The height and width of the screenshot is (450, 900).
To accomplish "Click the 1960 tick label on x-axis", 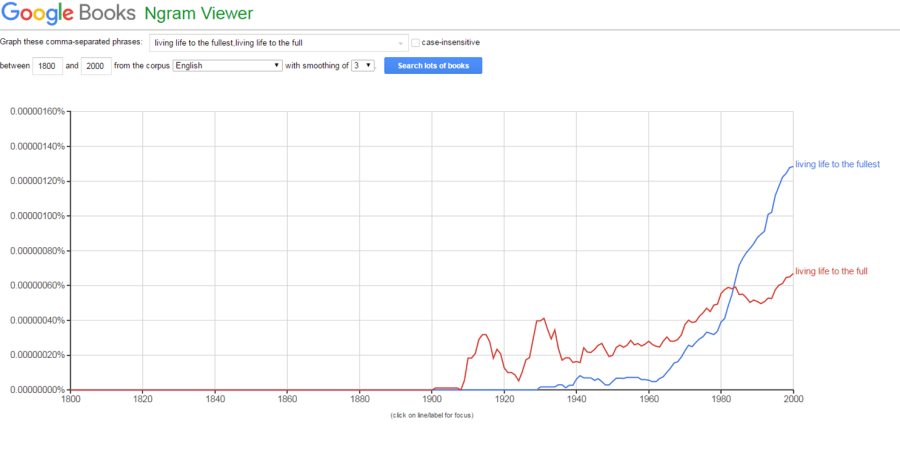I will [x=648, y=400].
